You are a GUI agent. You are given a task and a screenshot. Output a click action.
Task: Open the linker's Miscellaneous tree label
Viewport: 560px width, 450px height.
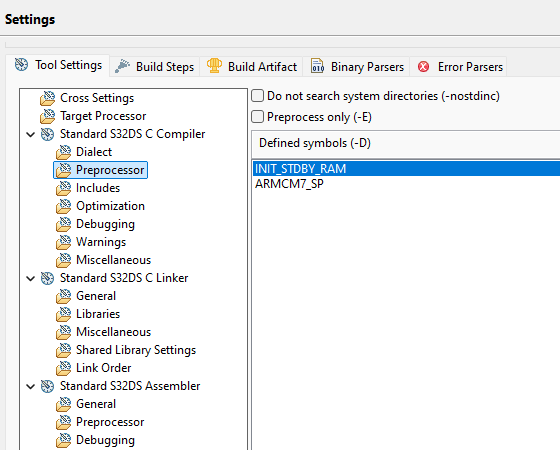114,332
